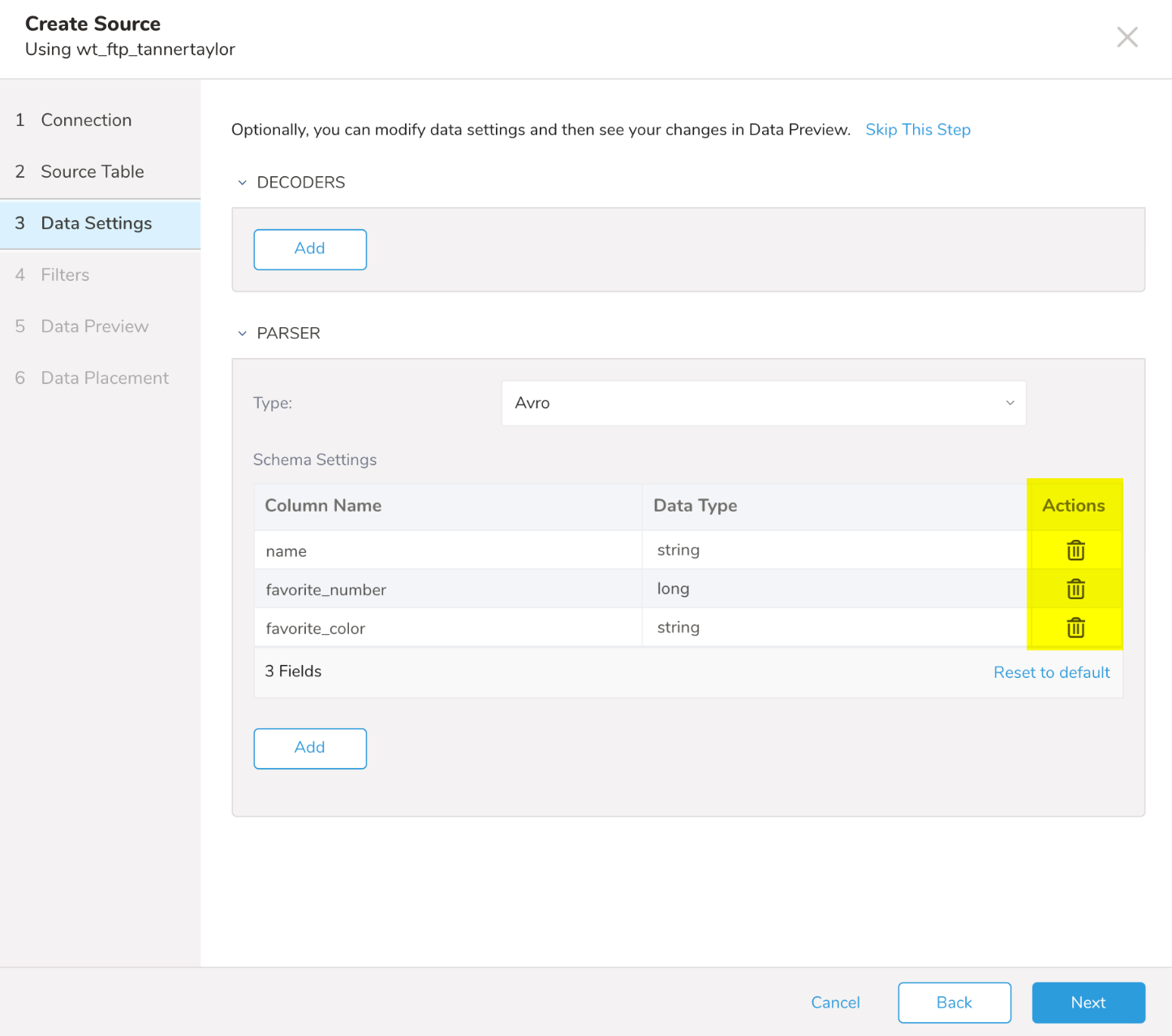Collapse the PARSER section
The image size is (1172, 1036).
[242, 334]
